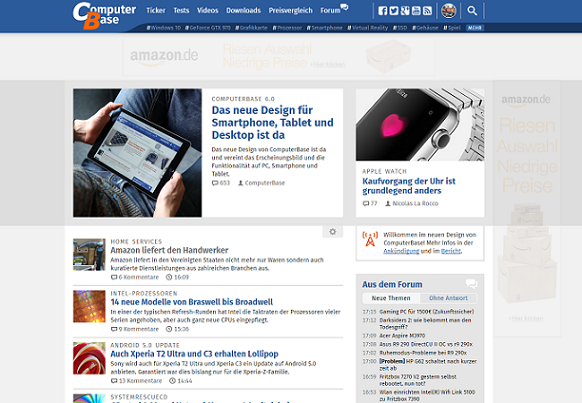Open forum thread HP G62 schaltet nach kurzer Zeit ab
This screenshot has height=403, width=582.
(x=428, y=365)
